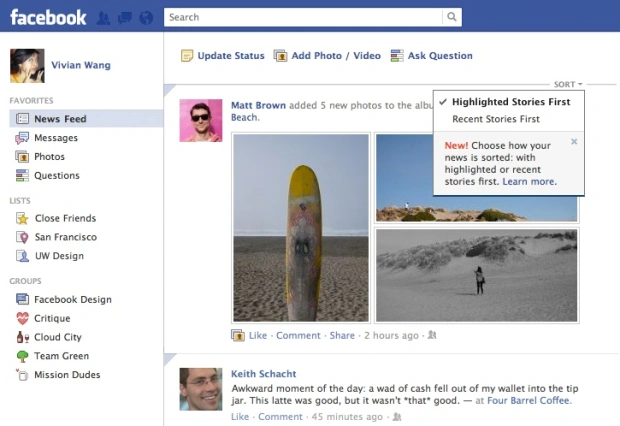Open Four Barrel Coffee link
The height and width of the screenshot is (426, 620).
pyautogui.click(x=529, y=400)
